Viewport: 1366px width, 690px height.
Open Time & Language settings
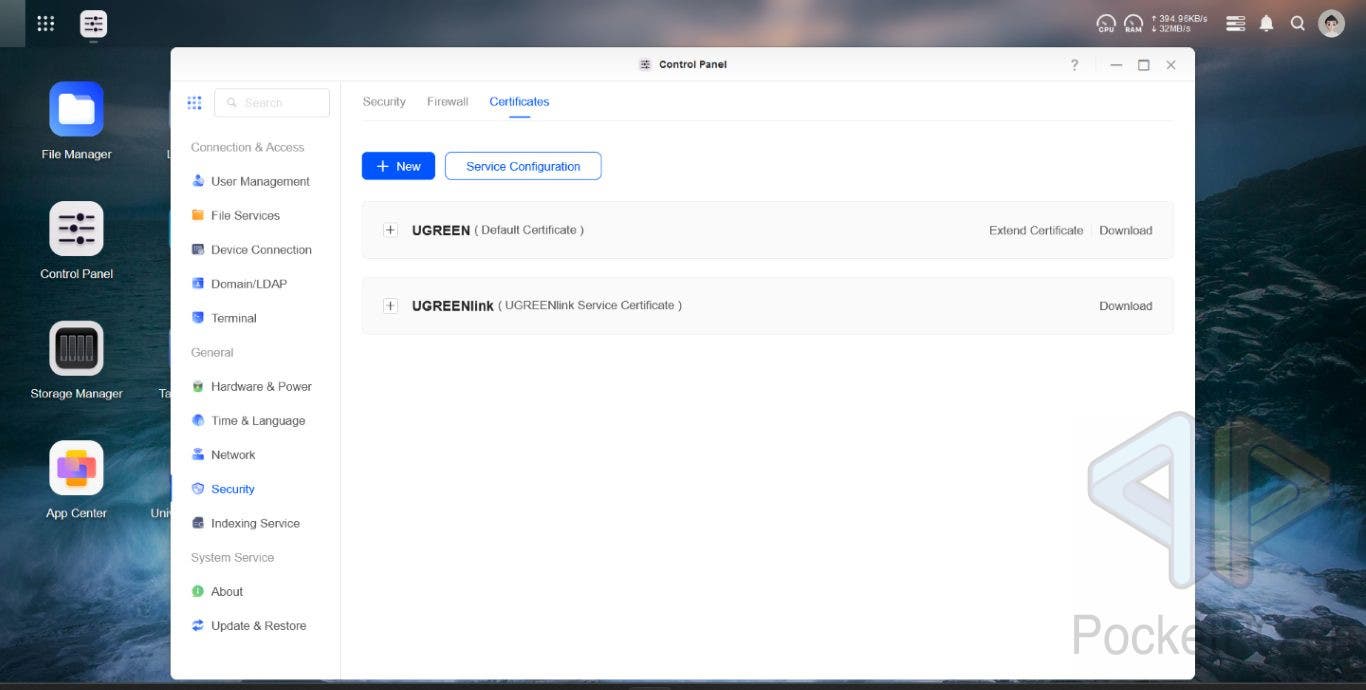coord(249,421)
